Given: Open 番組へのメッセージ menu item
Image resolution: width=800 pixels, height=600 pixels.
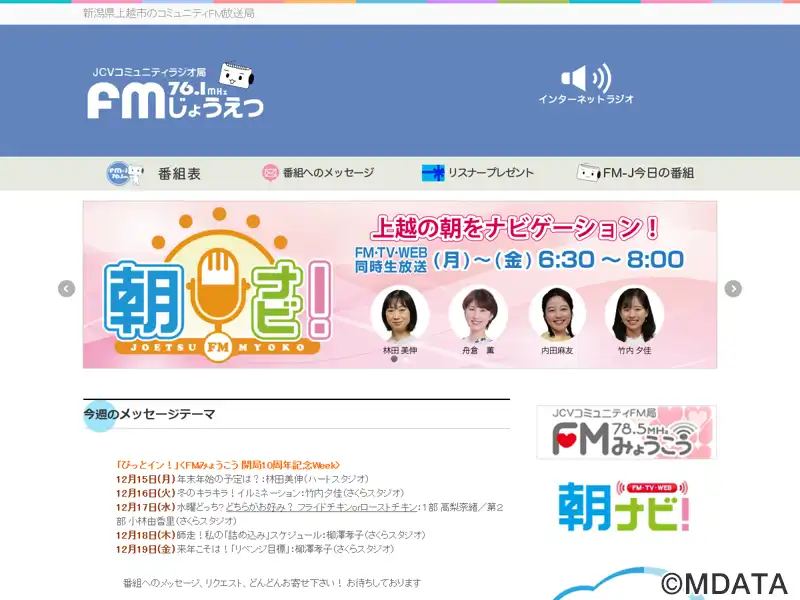Looking at the screenshot, I should click(x=328, y=172).
